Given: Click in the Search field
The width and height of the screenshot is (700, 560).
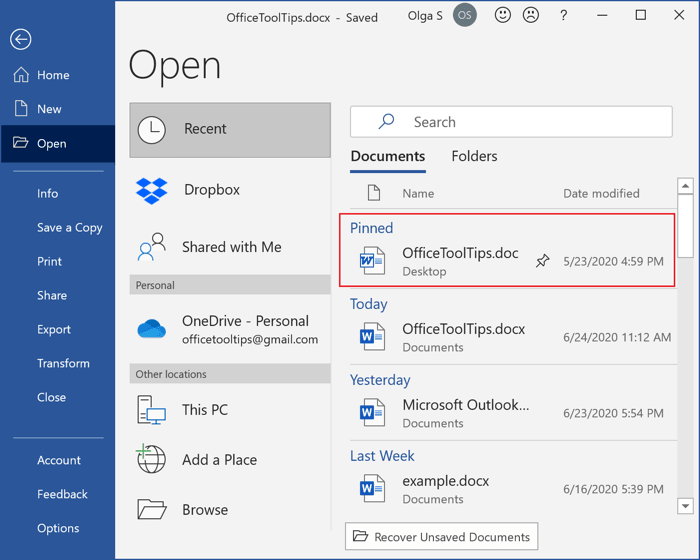Looking at the screenshot, I should (511, 121).
